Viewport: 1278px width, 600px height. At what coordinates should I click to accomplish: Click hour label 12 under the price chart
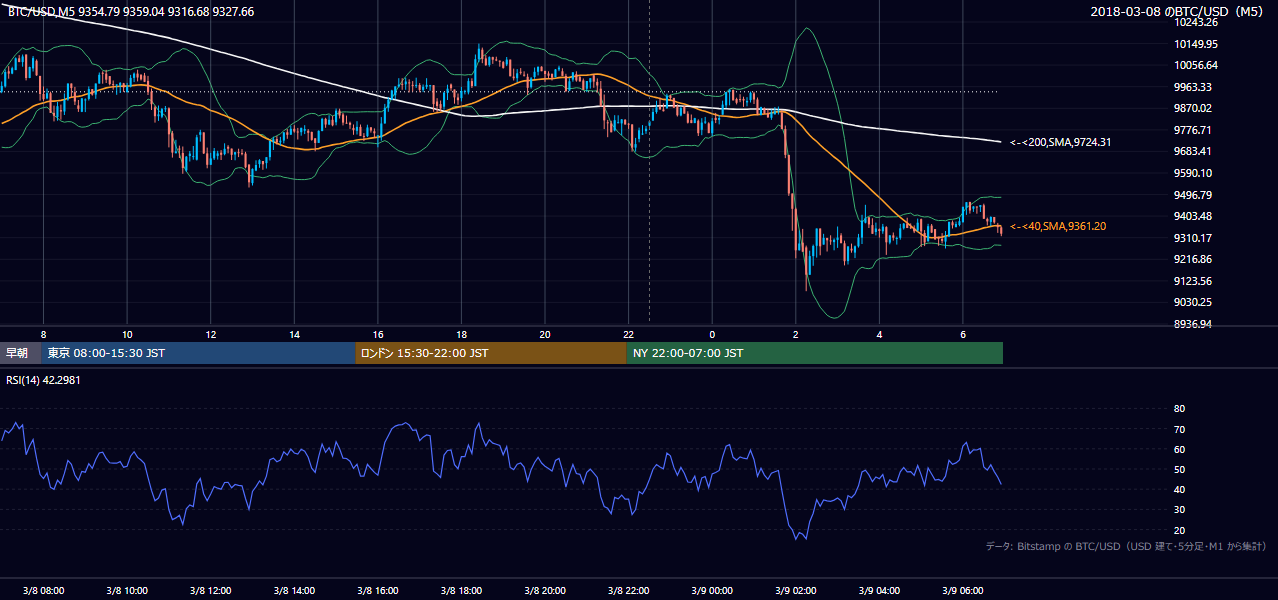[x=211, y=334]
